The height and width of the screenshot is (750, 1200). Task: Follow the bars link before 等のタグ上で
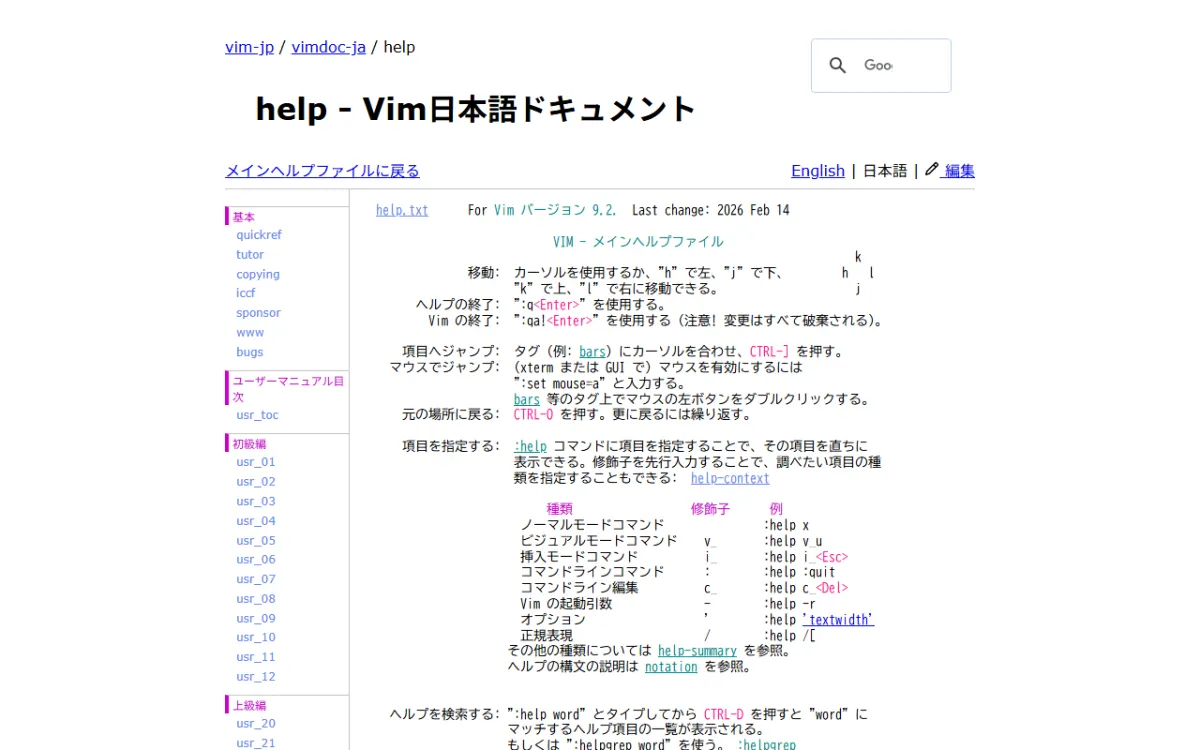(x=527, y=399)
